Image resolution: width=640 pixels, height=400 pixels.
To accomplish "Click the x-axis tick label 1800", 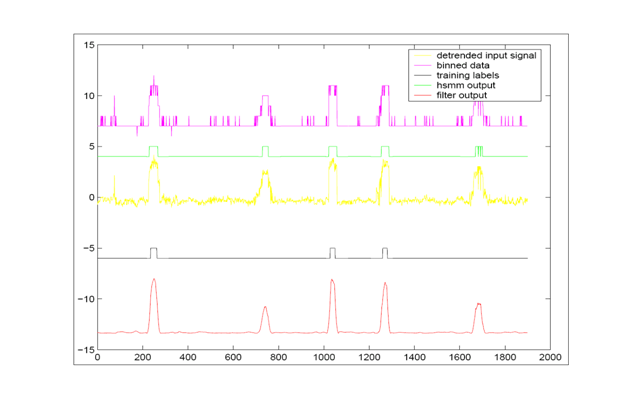I will [x=505, y=358].
